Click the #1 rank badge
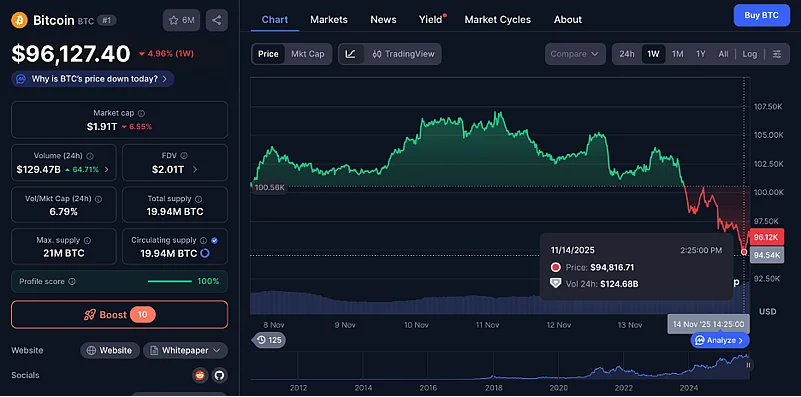The image size is (801, 397). [x=106, y=20]
